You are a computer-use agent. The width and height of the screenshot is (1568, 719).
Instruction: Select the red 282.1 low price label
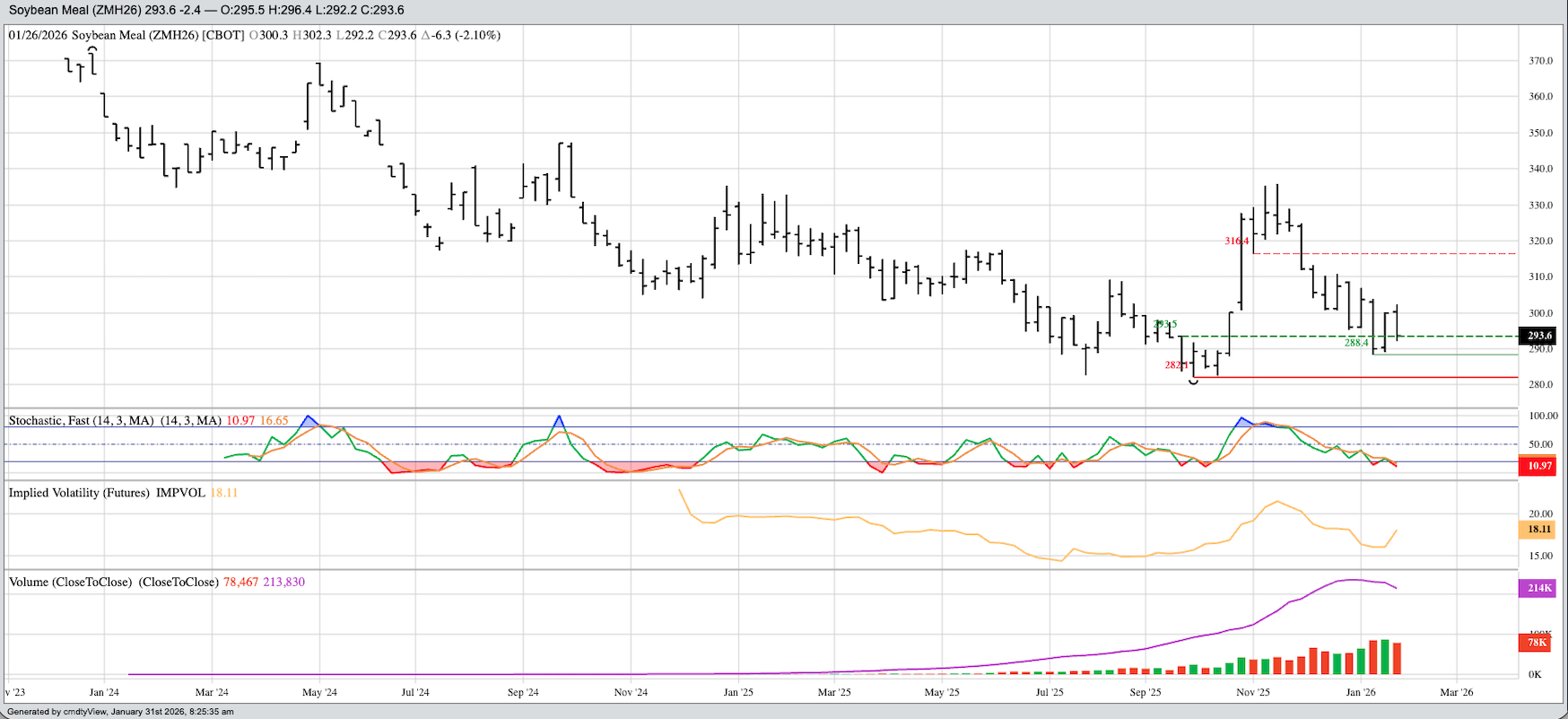coord(1176,365)
